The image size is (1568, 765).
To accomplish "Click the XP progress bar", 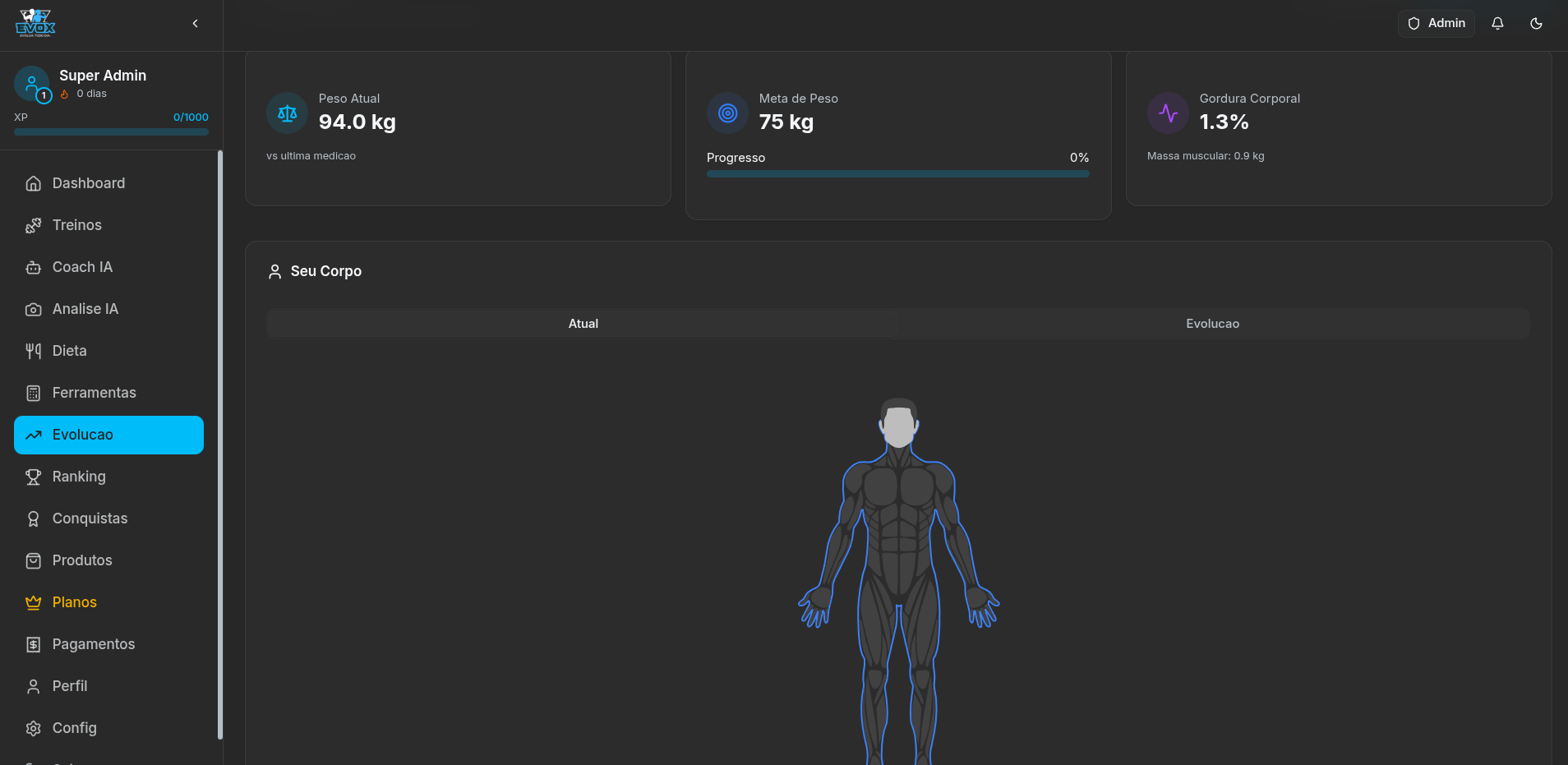I will [111, 131].
